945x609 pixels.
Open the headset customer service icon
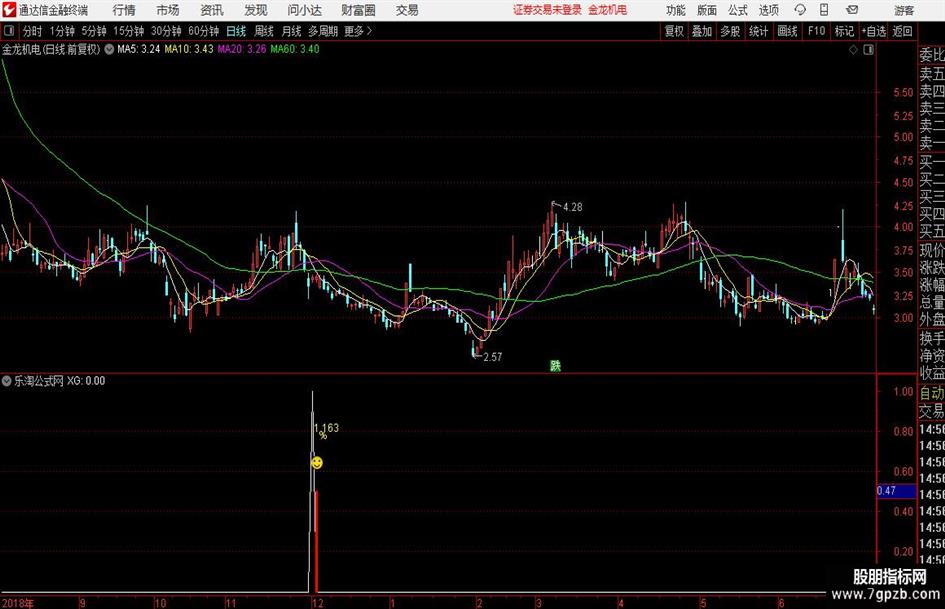800,10
